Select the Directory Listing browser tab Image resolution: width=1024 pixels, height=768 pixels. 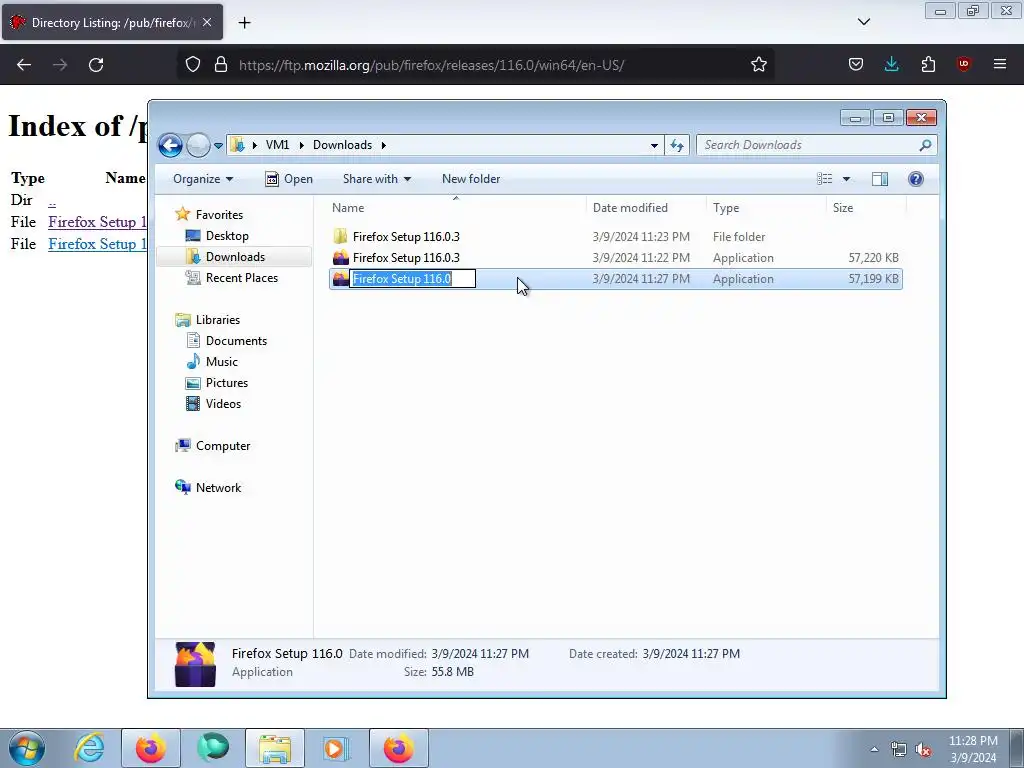coord(112,23)
